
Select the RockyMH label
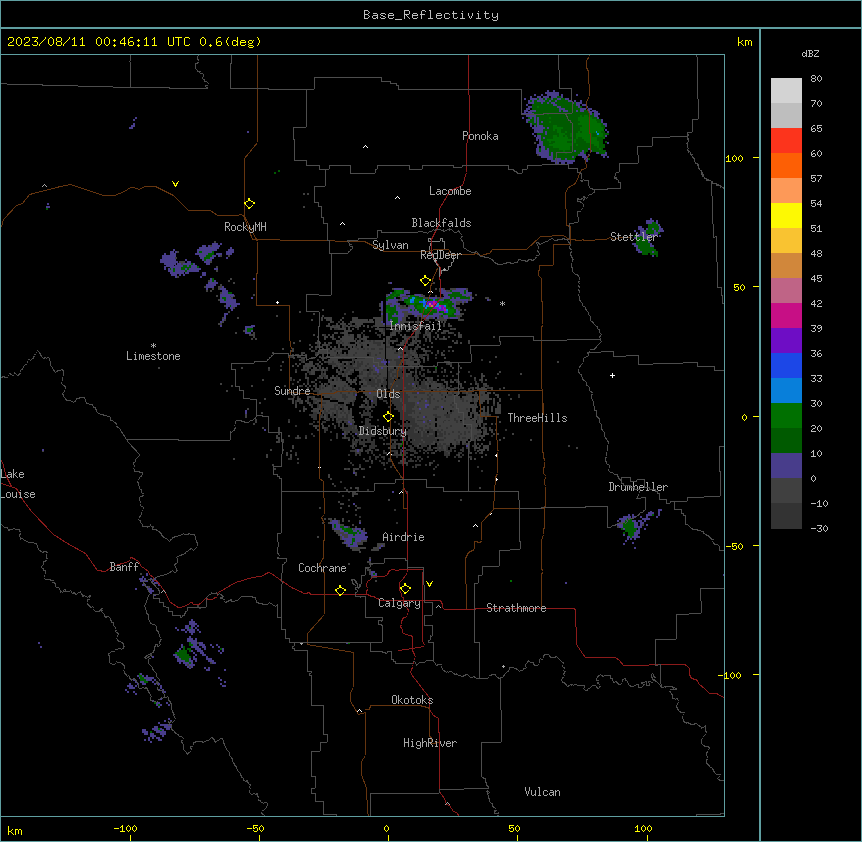coord(245,227)
